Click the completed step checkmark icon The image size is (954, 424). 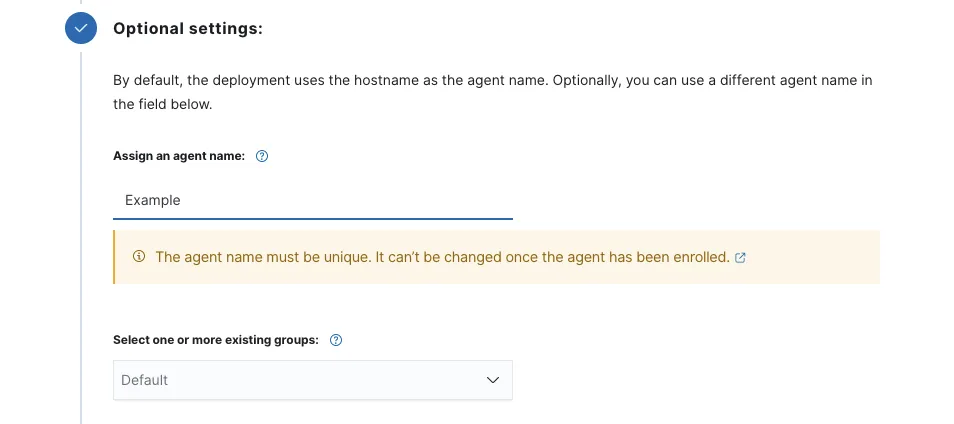coord(81,29)
